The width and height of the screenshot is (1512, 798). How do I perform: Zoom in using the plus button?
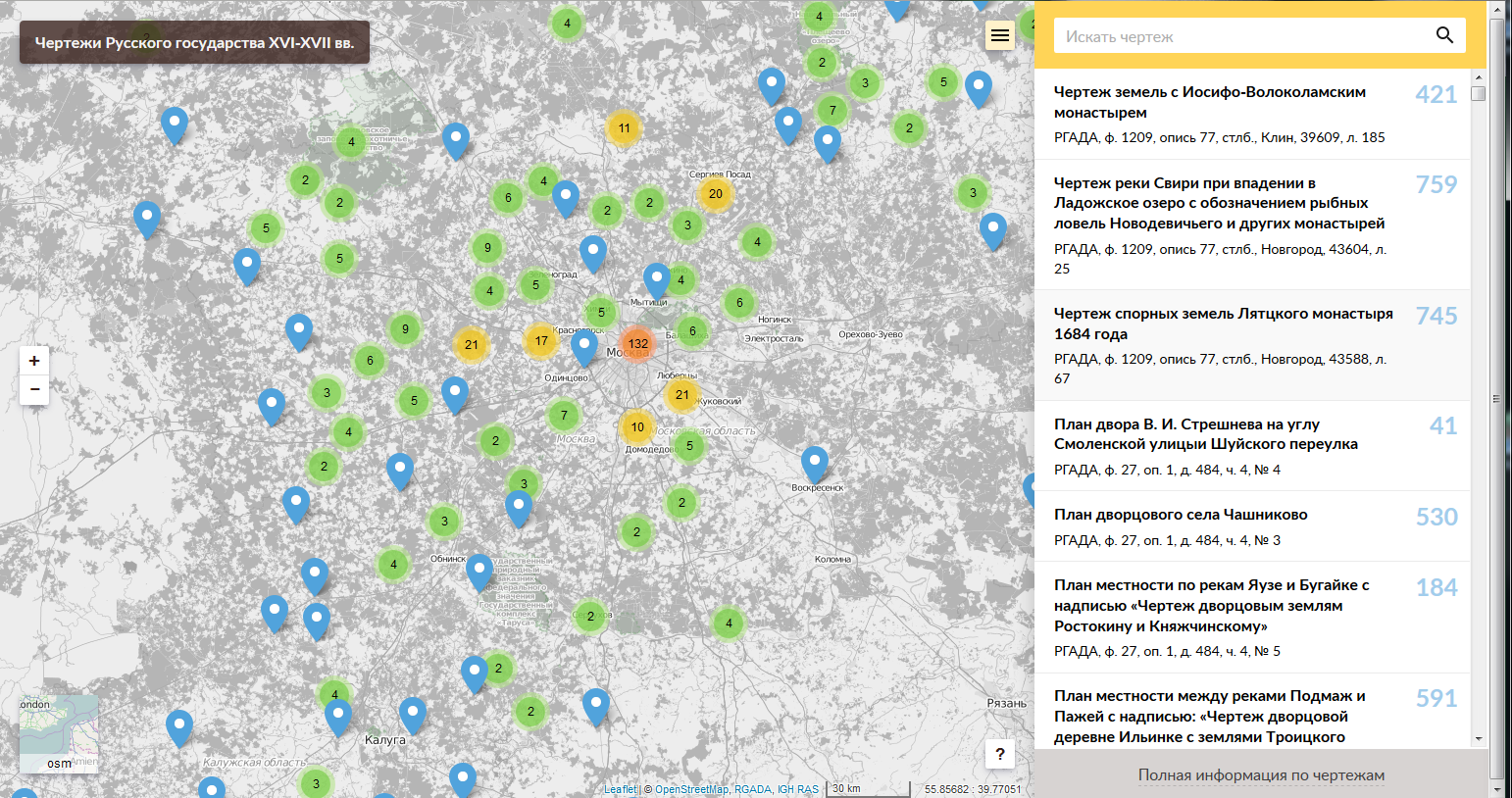pyautogui.click(x=33, y=360)
